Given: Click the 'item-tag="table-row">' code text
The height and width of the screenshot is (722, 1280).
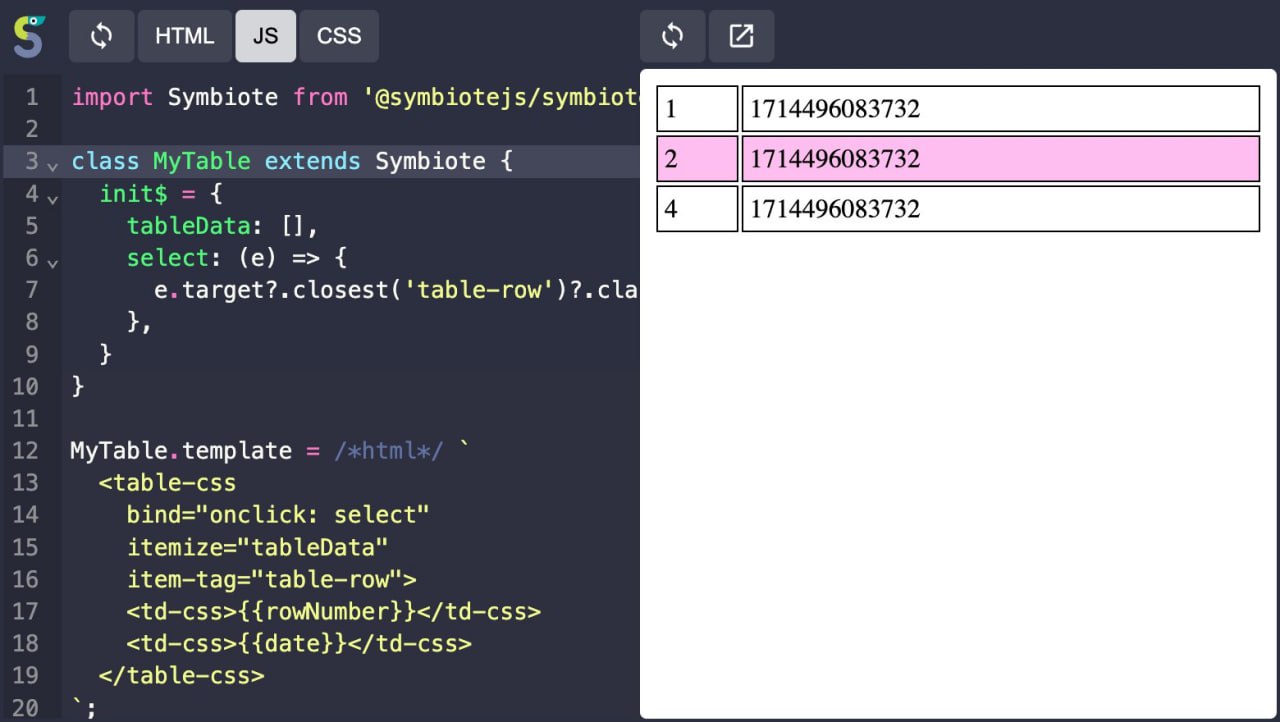Looking at the screenshot, I should 271,579.
